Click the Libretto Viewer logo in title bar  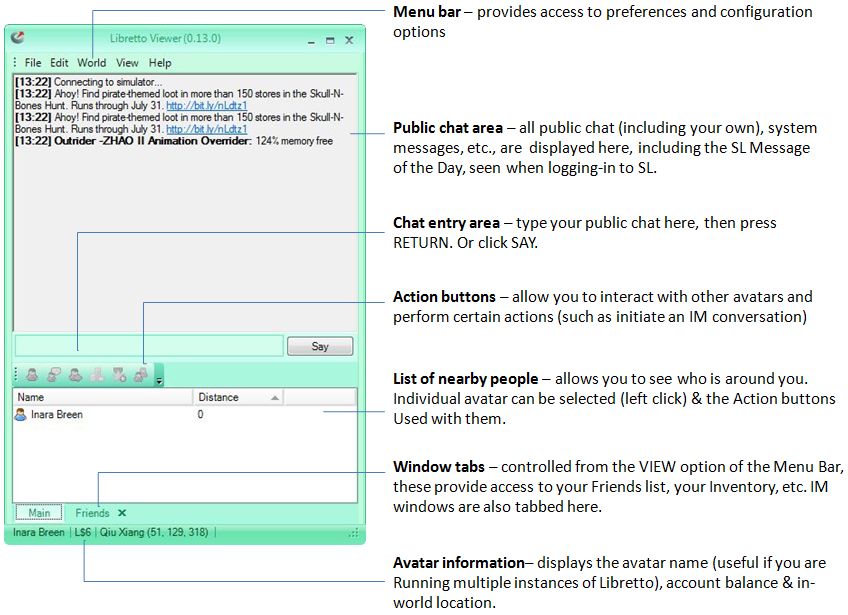tap(18, 39)
